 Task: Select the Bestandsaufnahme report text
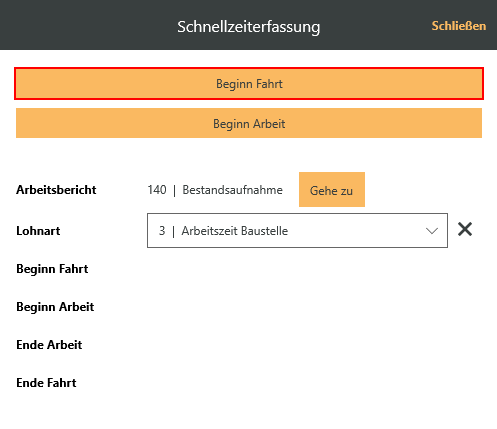coord(232,190)
